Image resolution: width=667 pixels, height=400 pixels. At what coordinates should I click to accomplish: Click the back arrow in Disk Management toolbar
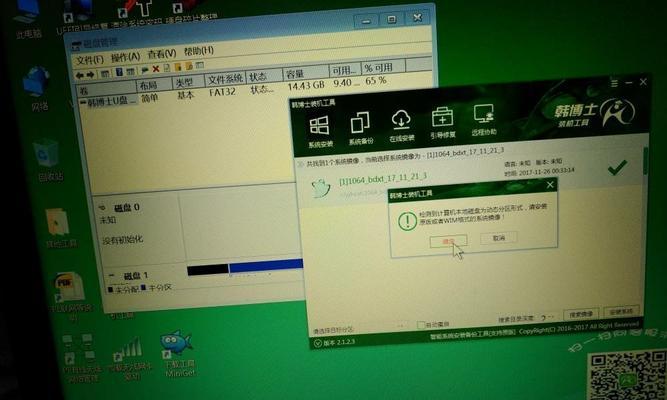click(x=80, y=75)
